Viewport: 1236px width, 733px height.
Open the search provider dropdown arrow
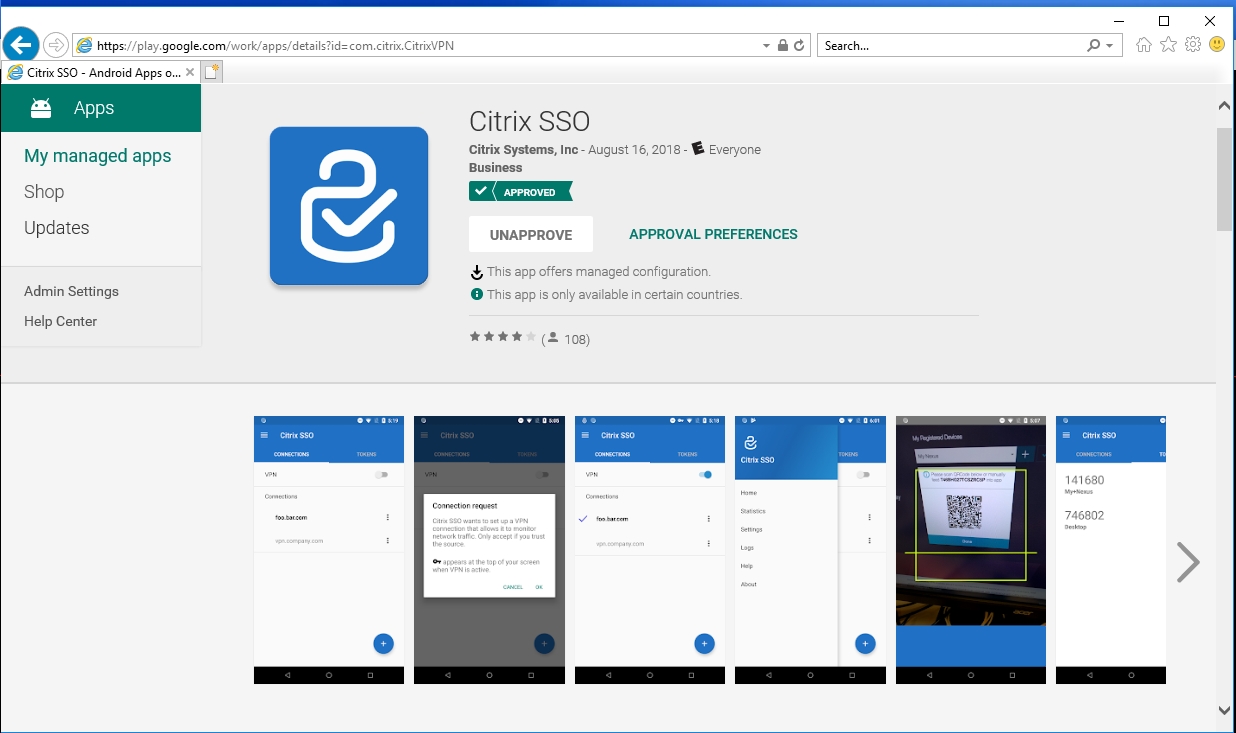click(1110, 46)
